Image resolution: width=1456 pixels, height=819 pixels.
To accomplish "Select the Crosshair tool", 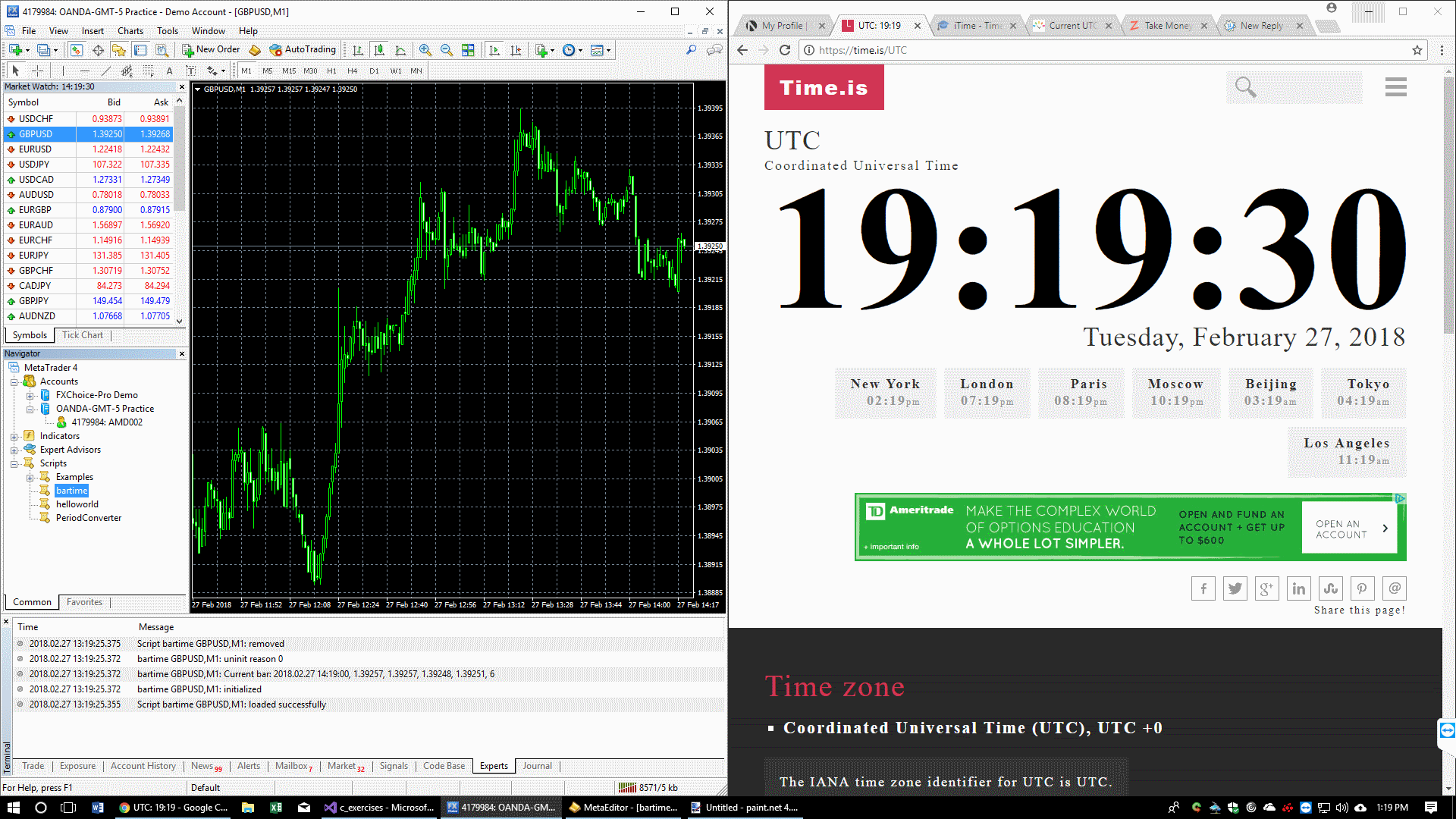I will (x=37, y=71).
